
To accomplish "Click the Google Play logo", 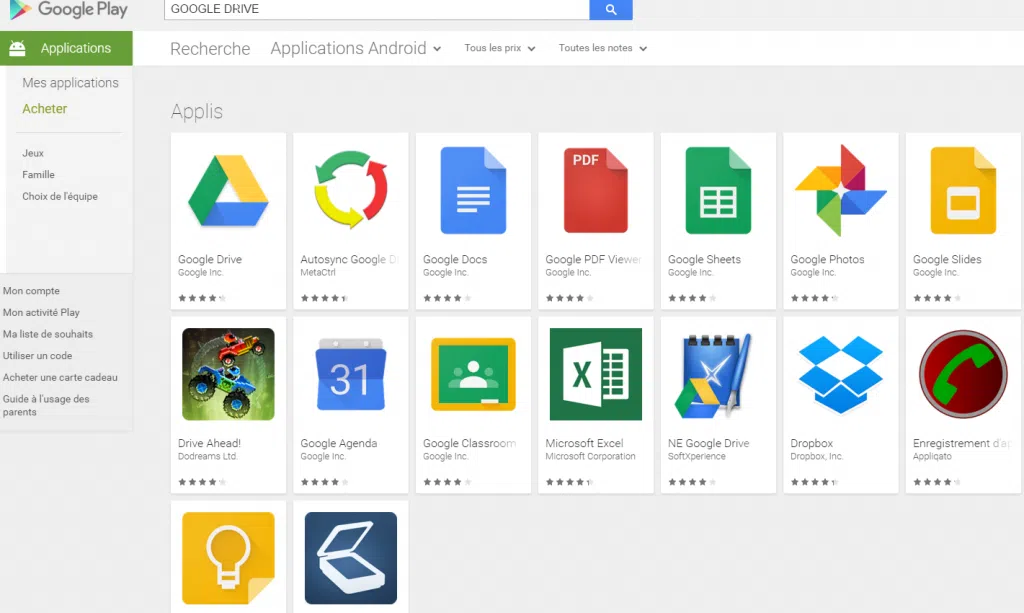I will coord(68,9).
